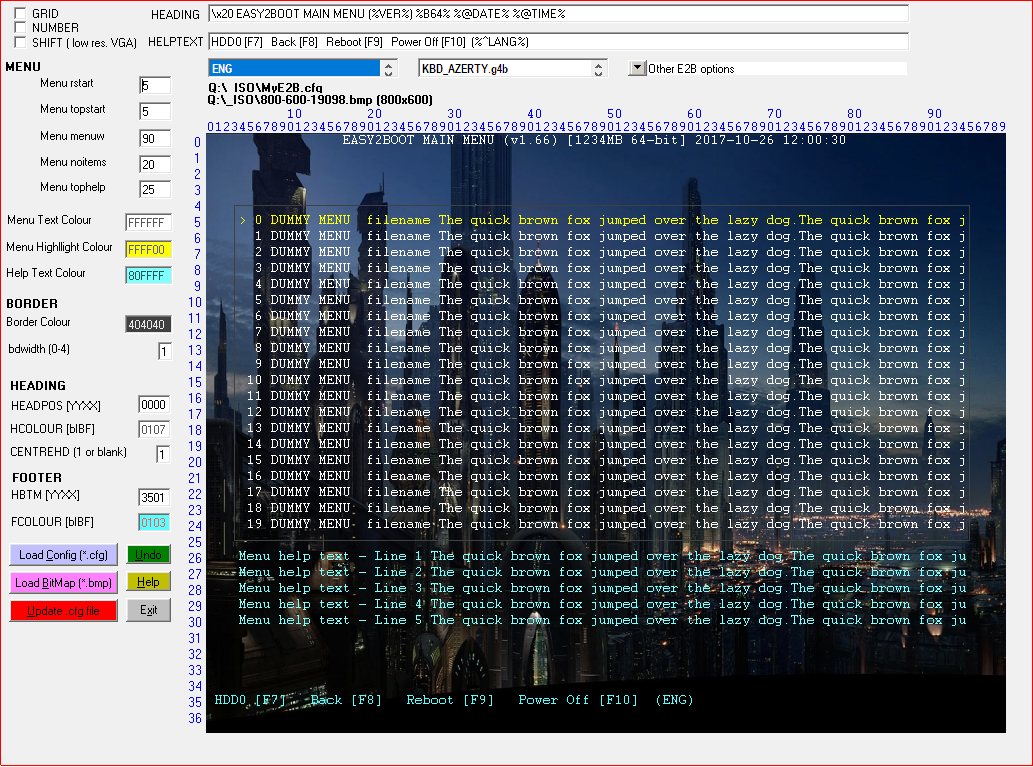Toggle the NUMBER checkbox
Viewport: 1033px width, 767px height.
pyautogui.click(x=20, y=28)
